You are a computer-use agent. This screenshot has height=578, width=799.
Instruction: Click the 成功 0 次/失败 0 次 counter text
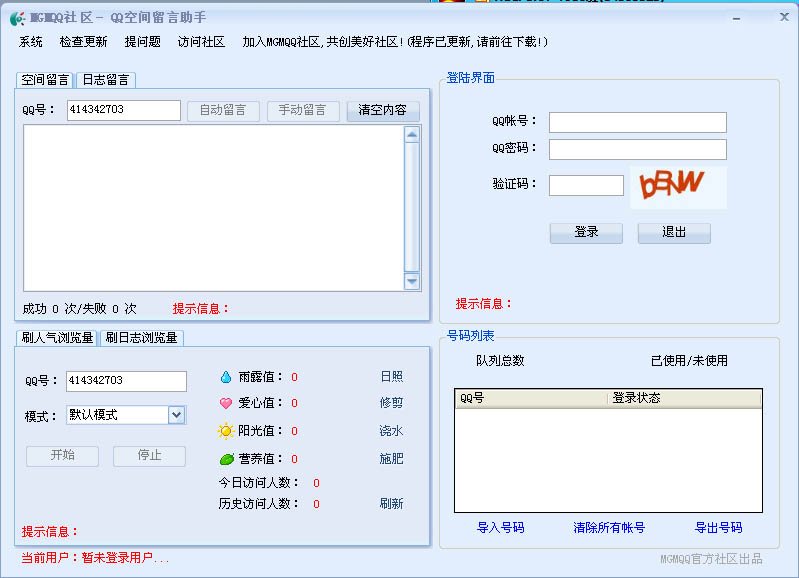pos(79,309)
